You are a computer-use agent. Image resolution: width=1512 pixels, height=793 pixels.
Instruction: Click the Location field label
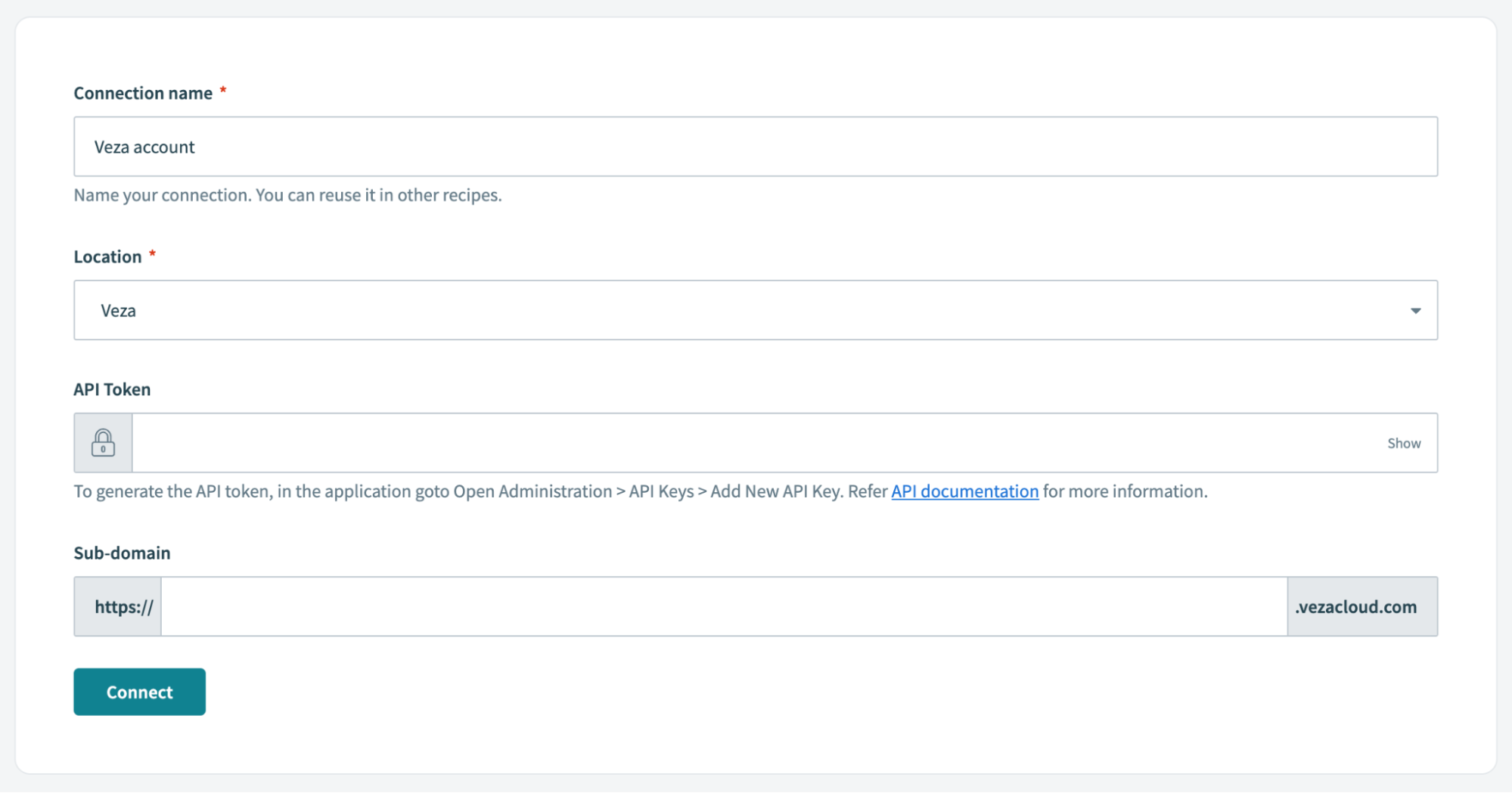click(107, 257)
